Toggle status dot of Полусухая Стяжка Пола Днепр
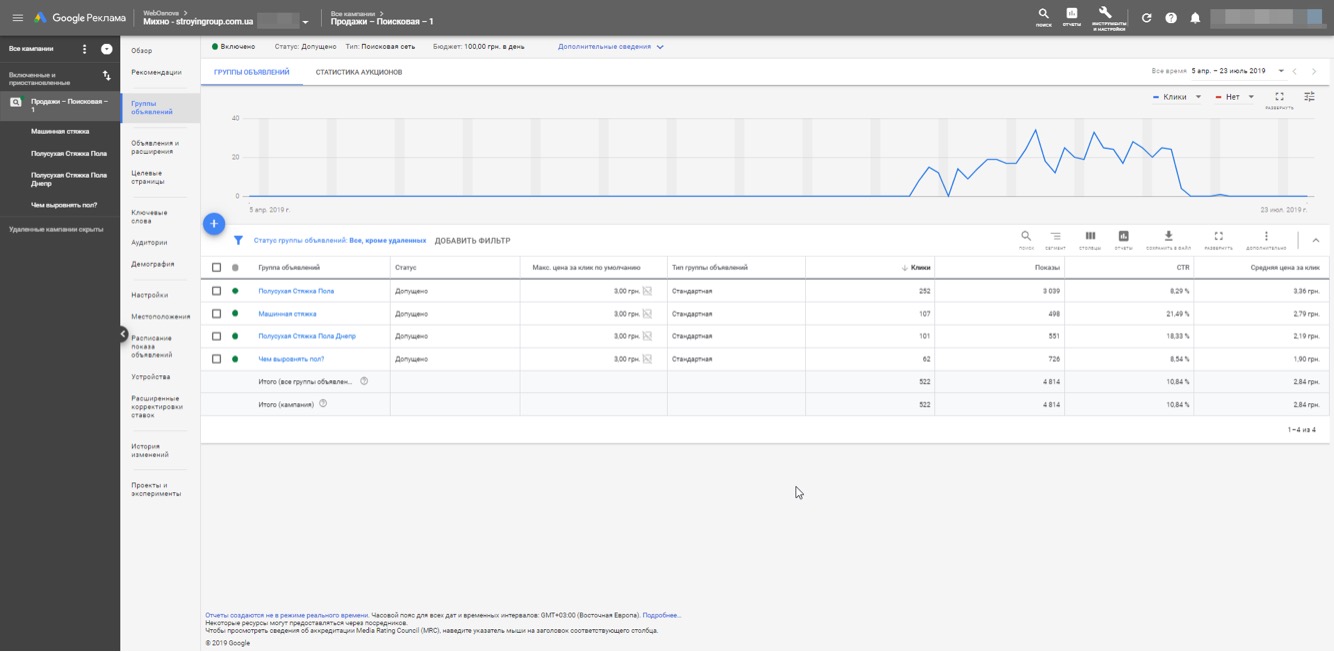This screenshot has height=652, width=1334. point(235,336)
